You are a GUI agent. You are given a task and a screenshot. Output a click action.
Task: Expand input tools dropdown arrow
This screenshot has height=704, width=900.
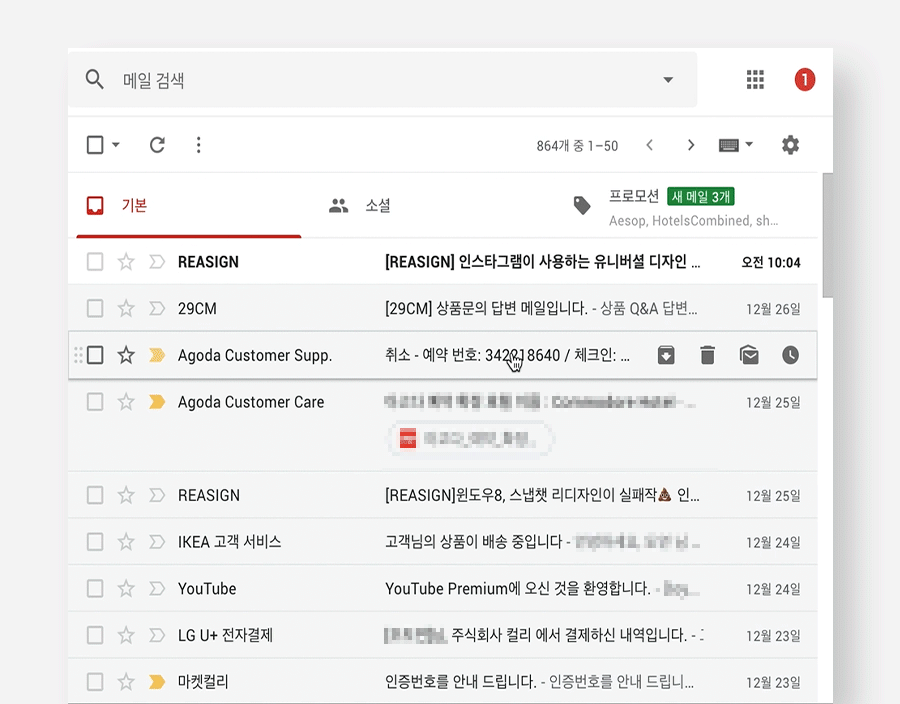coord(749,145)
